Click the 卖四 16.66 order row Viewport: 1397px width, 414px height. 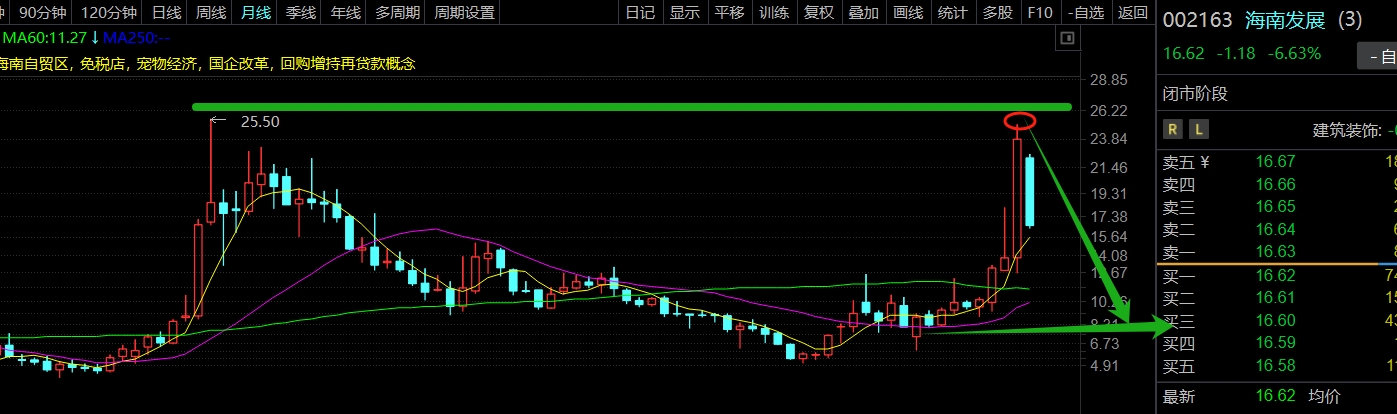[x=1279, y=184]
